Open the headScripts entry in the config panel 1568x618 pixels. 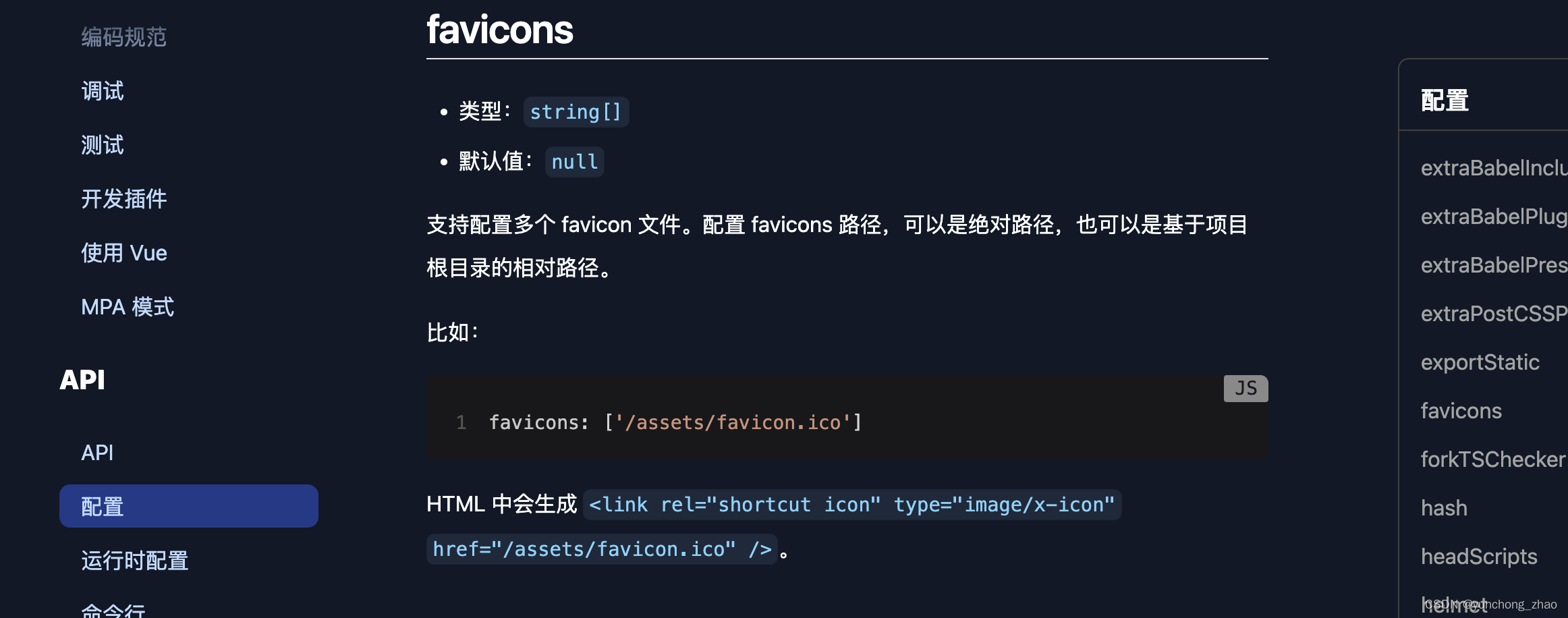pos(1479,556)
